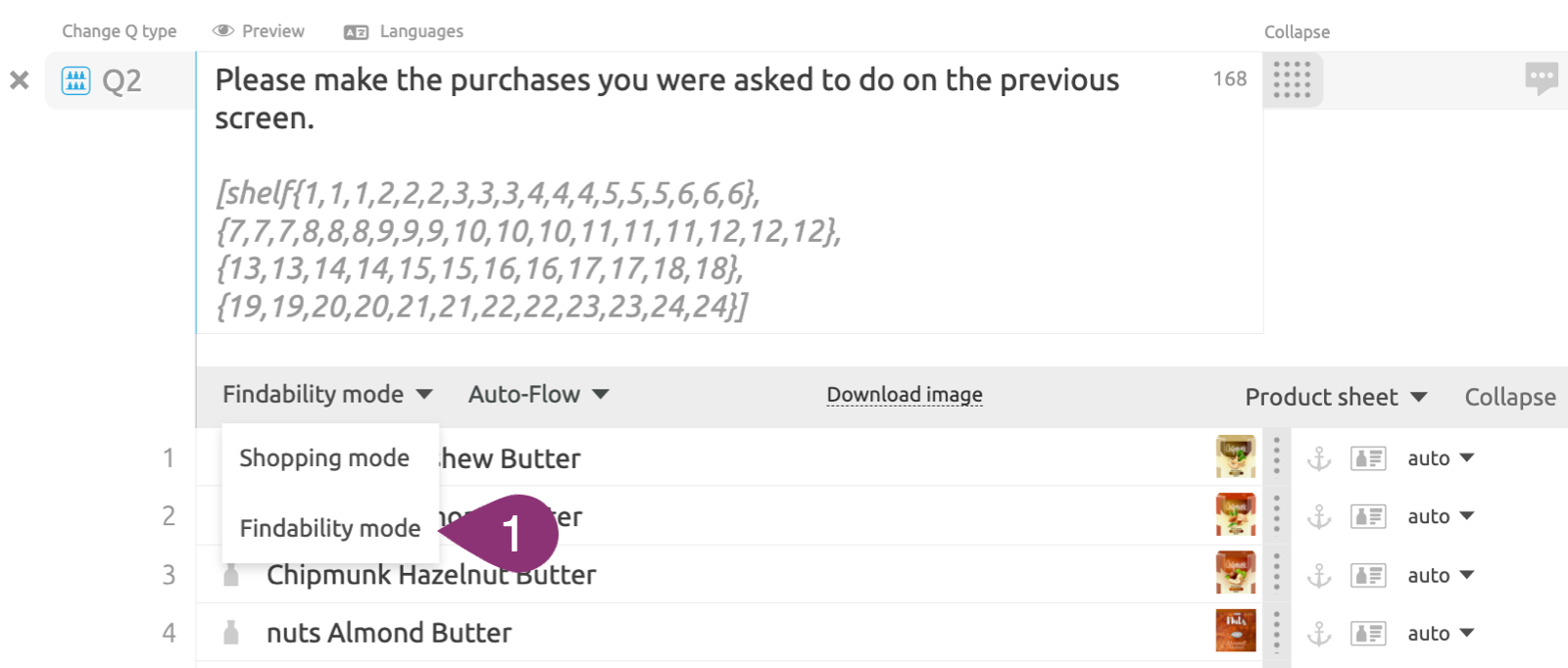The image size is (1568, 668).
Task: Click the Change Q type link
Action: tap(120, 31)
